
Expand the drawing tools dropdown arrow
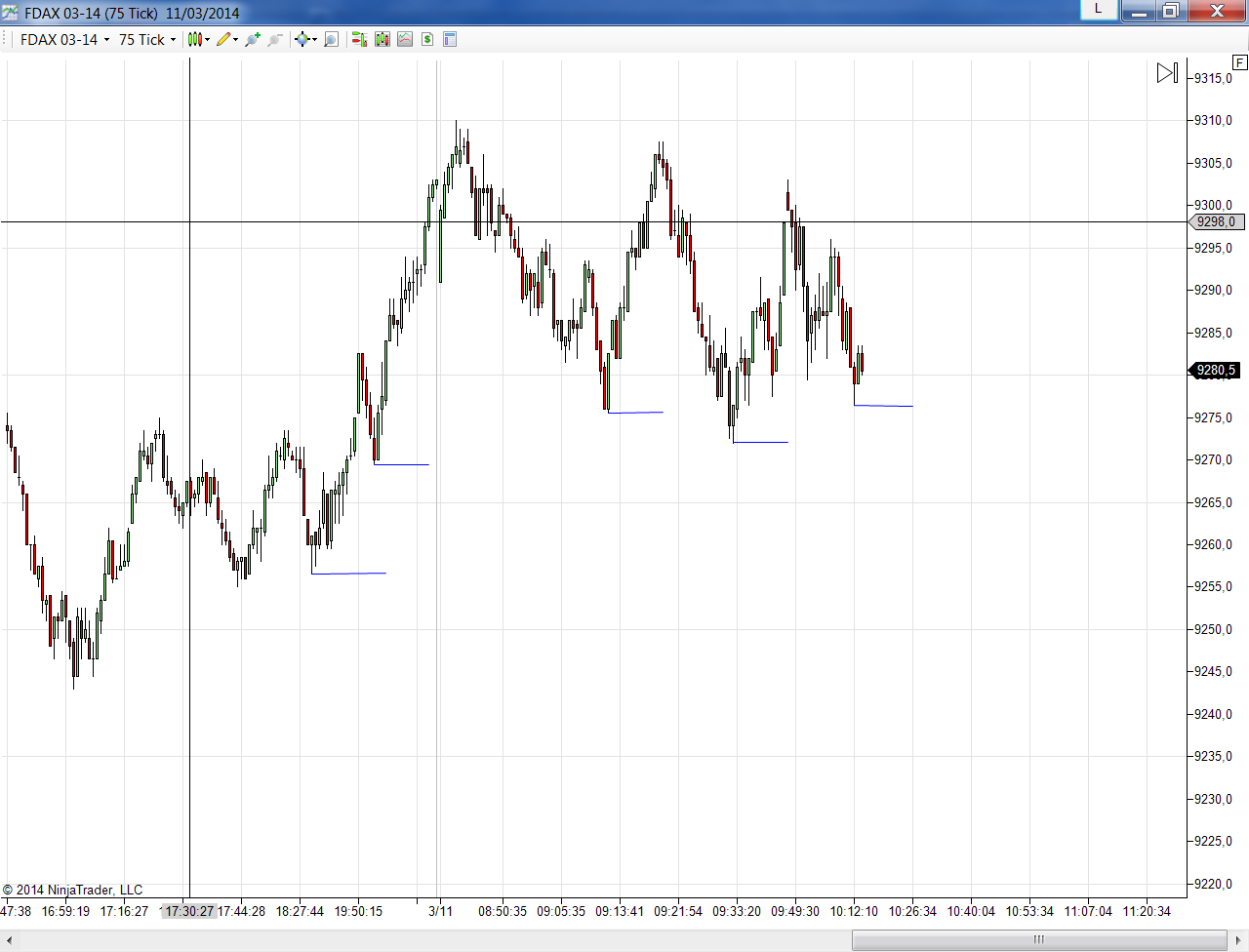236,40
